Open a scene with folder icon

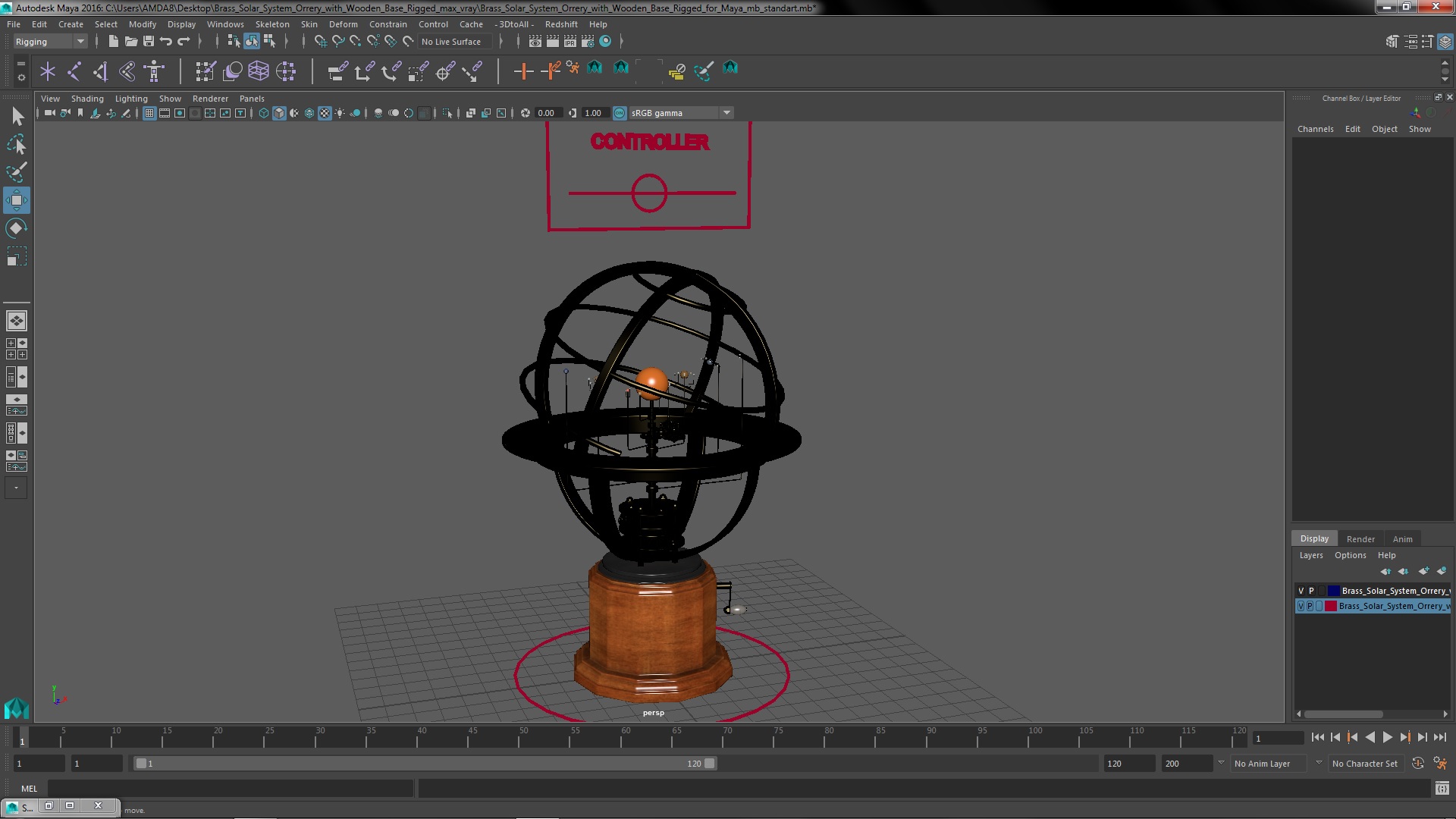[130, 42]
